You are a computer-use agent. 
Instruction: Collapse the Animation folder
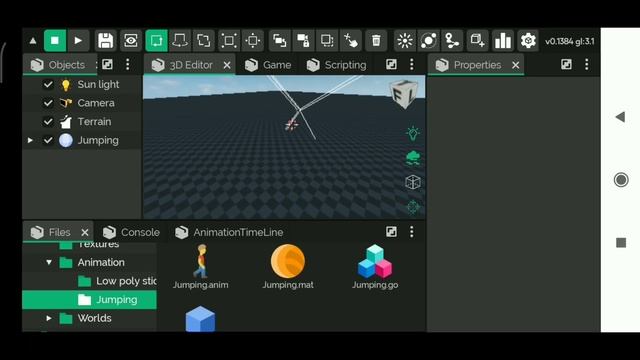49,262
